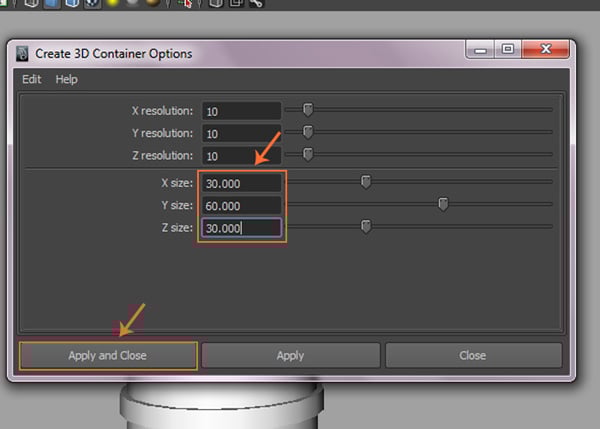
Task: Click the brown textured sphere toolbar icon
Action: (x=153, y=3)
